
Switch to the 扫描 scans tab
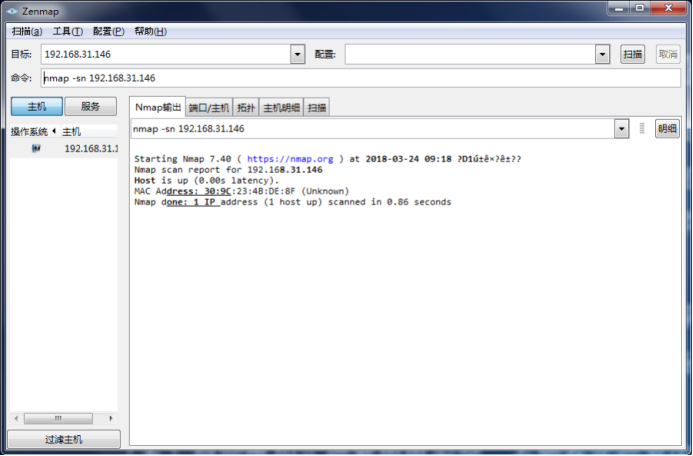tap(317, 108)
